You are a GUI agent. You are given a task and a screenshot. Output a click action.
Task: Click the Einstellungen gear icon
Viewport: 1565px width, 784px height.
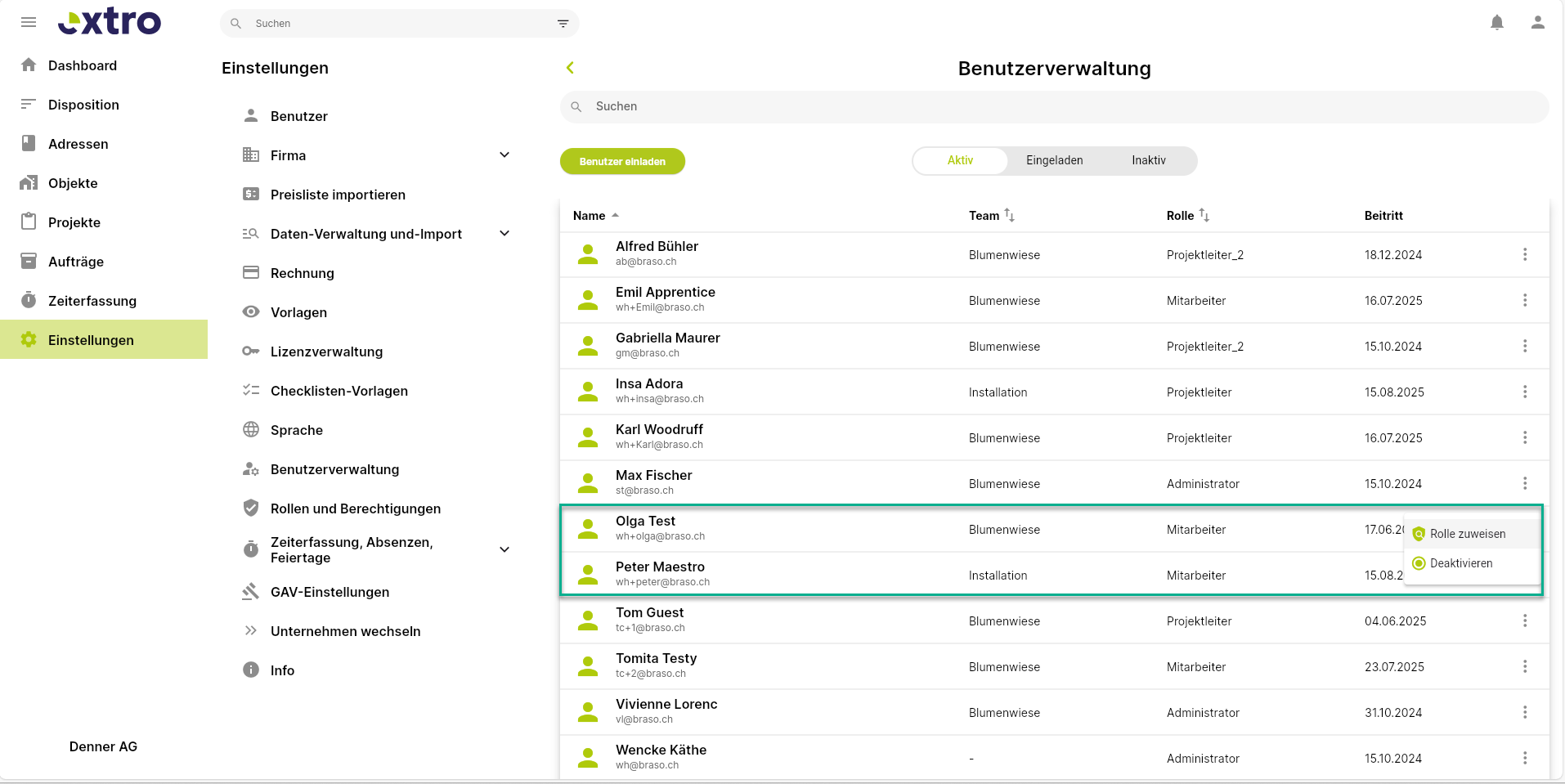pos(29,339)
